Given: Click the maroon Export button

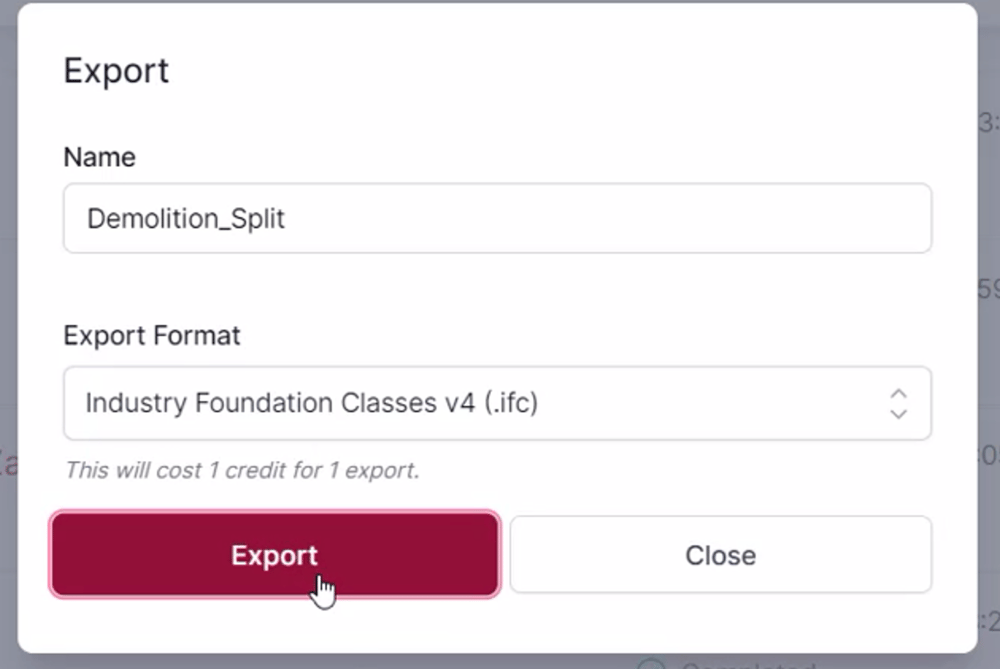Looking at the screenshot, I should [275, 555].
